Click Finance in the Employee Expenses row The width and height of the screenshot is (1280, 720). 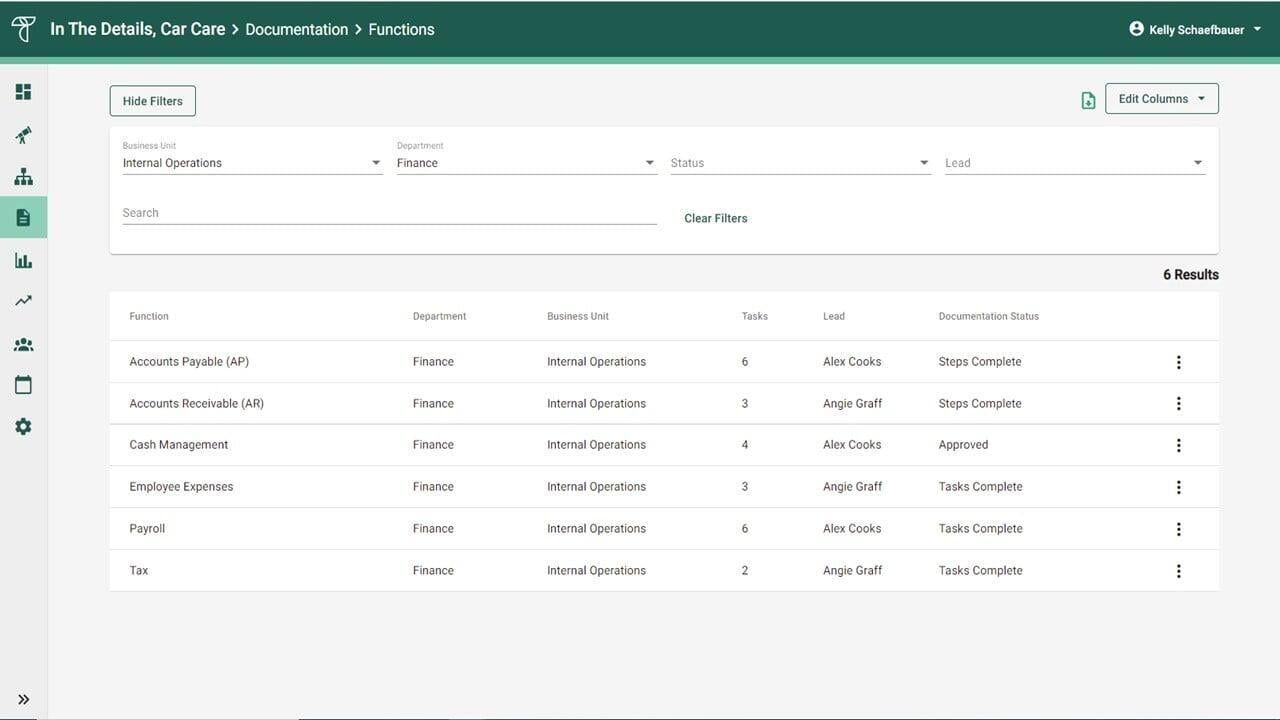[x=433, y=487]
